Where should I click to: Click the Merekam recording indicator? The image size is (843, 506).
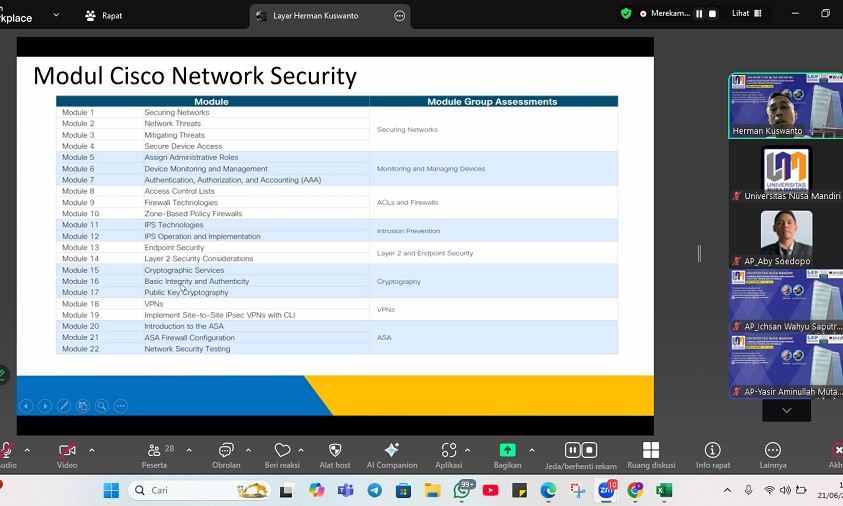click(665, 13)
